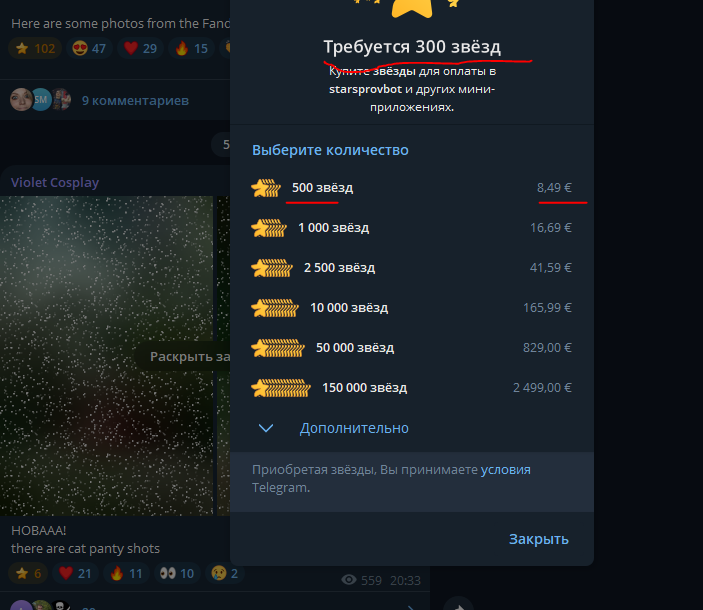Click the crying face reaction with 2

(224, 573)
